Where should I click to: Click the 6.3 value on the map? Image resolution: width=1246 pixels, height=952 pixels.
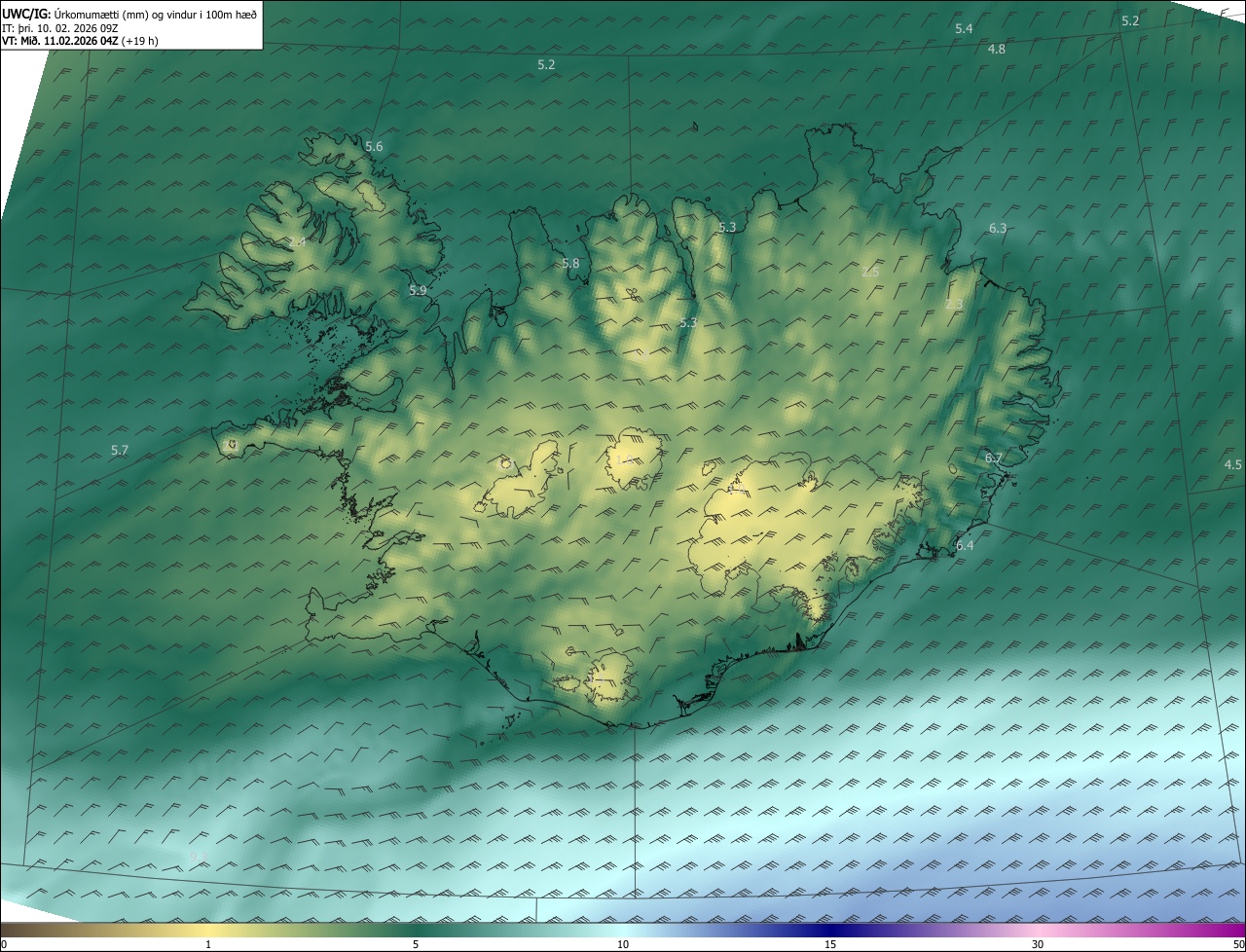998,229
